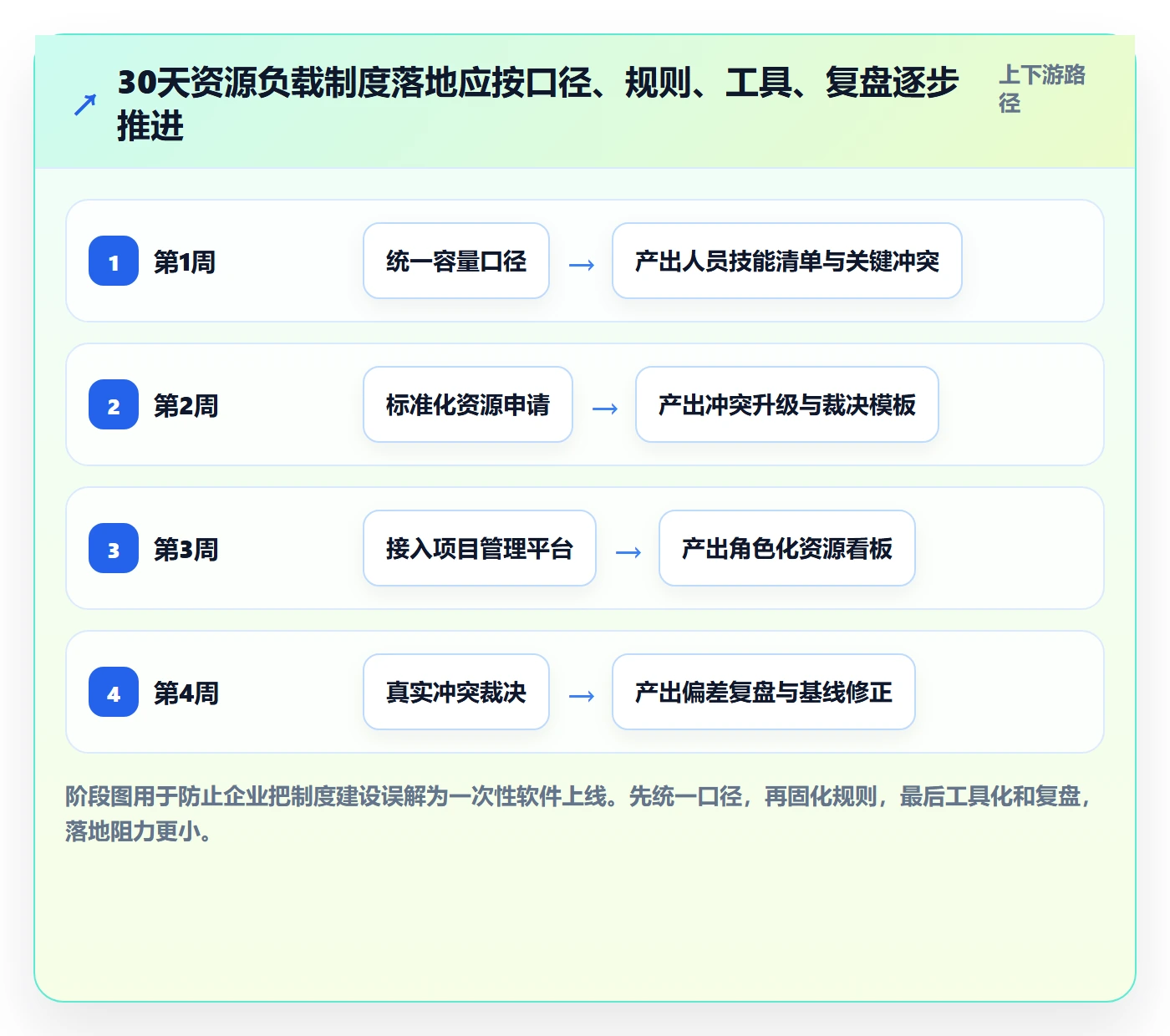Click the footnote starting 阶段图用于防止企业
The height and width of the screenshot is (1036, 1170).
point(579,814)
